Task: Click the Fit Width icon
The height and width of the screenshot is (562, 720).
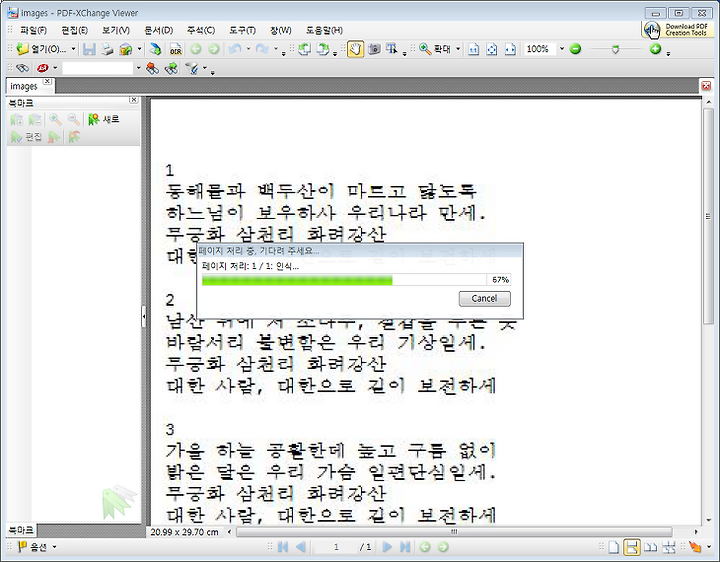Action: (x=510, y=49)
